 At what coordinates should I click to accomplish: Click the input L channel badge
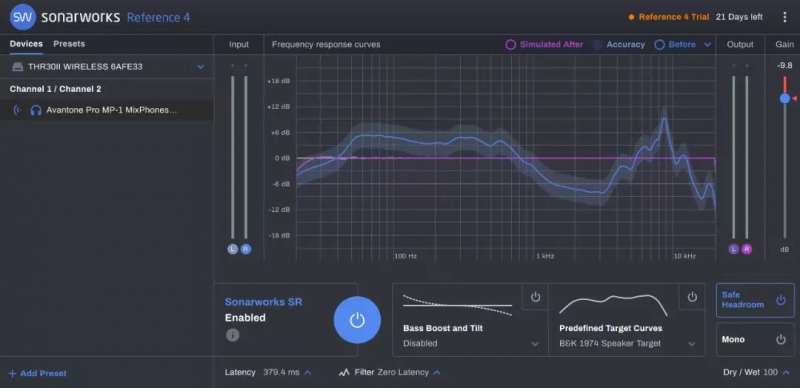click(233, 249)
